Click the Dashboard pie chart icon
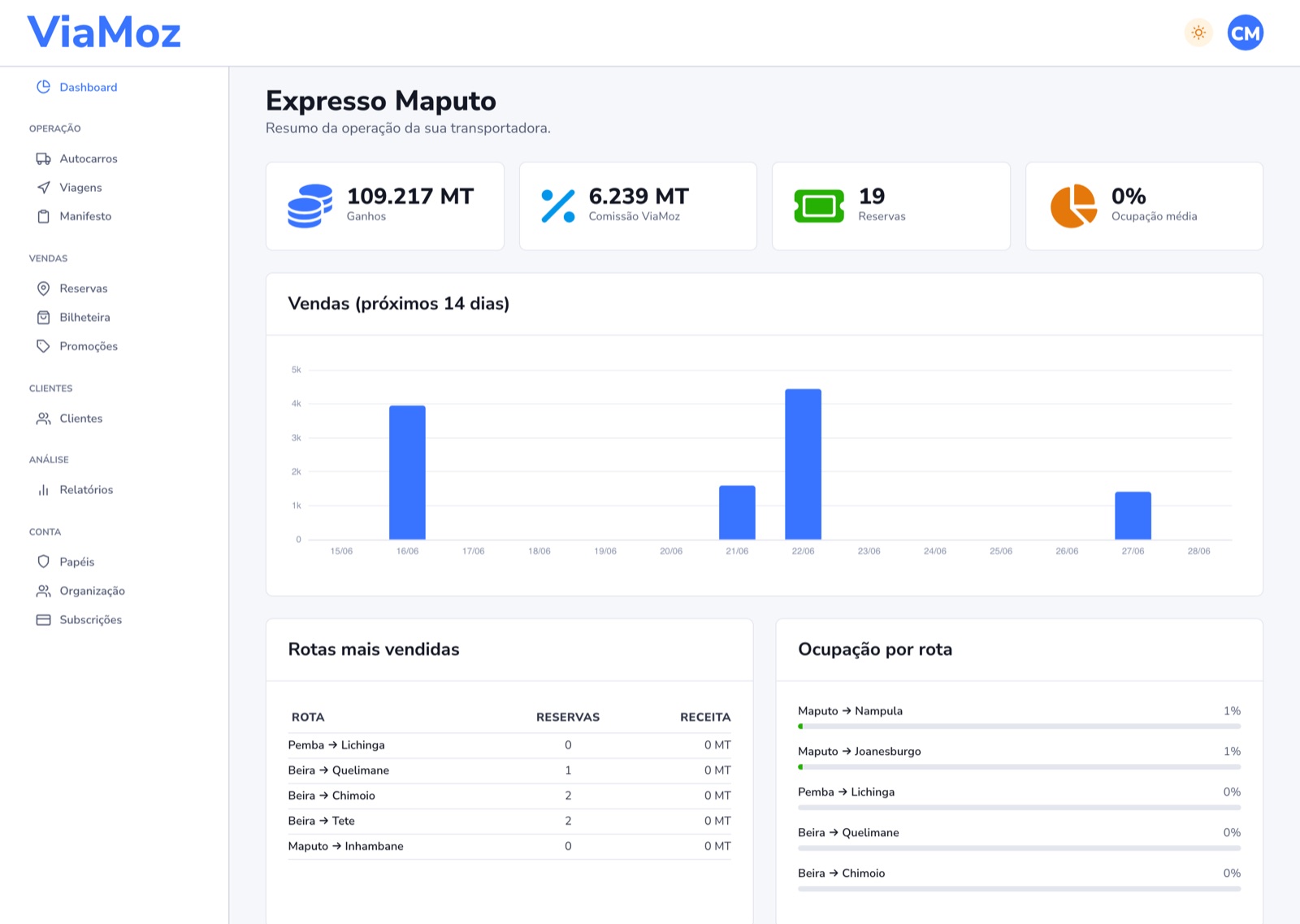 tap(44, 87)
